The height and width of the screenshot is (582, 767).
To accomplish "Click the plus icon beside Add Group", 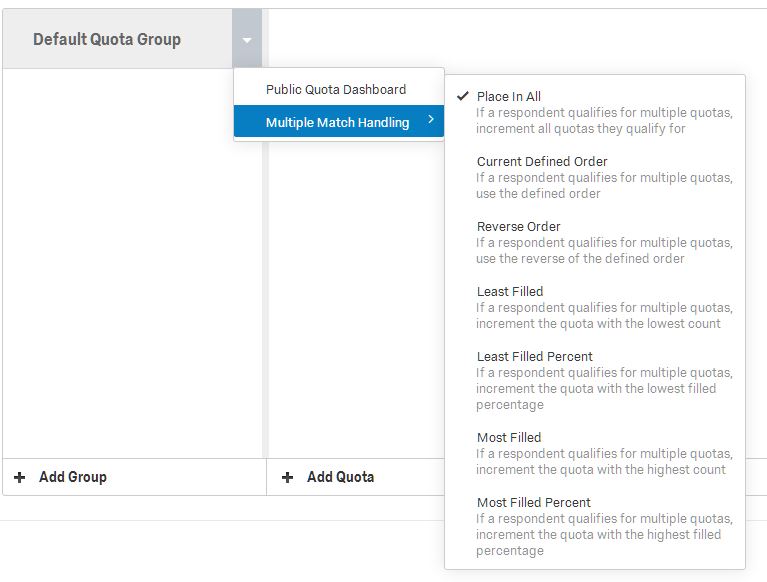I will pyautogui.click(x=20, y=477).
